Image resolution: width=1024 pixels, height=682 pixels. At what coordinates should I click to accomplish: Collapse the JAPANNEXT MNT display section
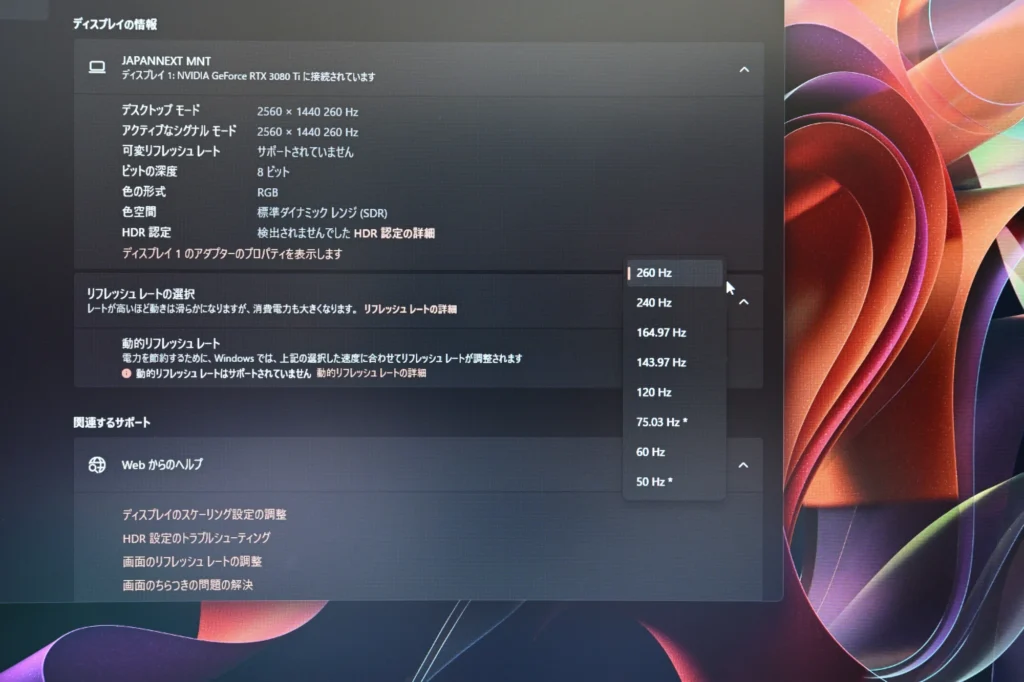point(744,69)
